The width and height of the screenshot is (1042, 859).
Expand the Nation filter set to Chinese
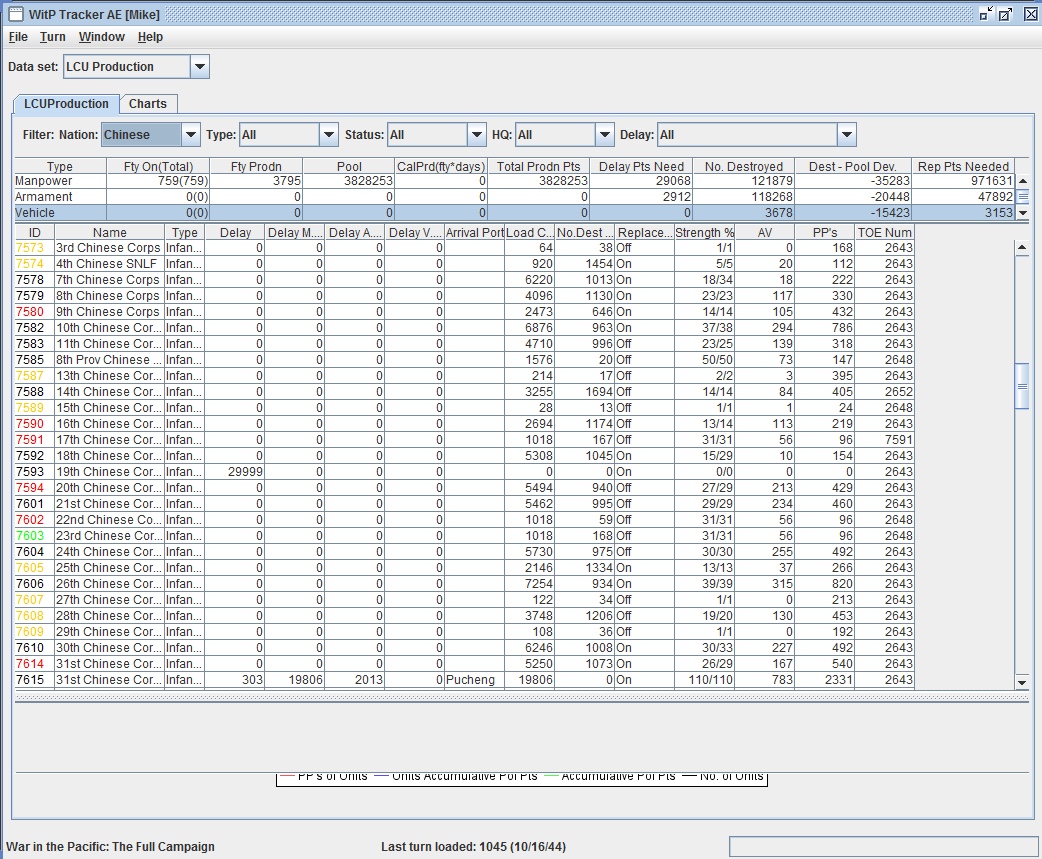click(191, 135)
